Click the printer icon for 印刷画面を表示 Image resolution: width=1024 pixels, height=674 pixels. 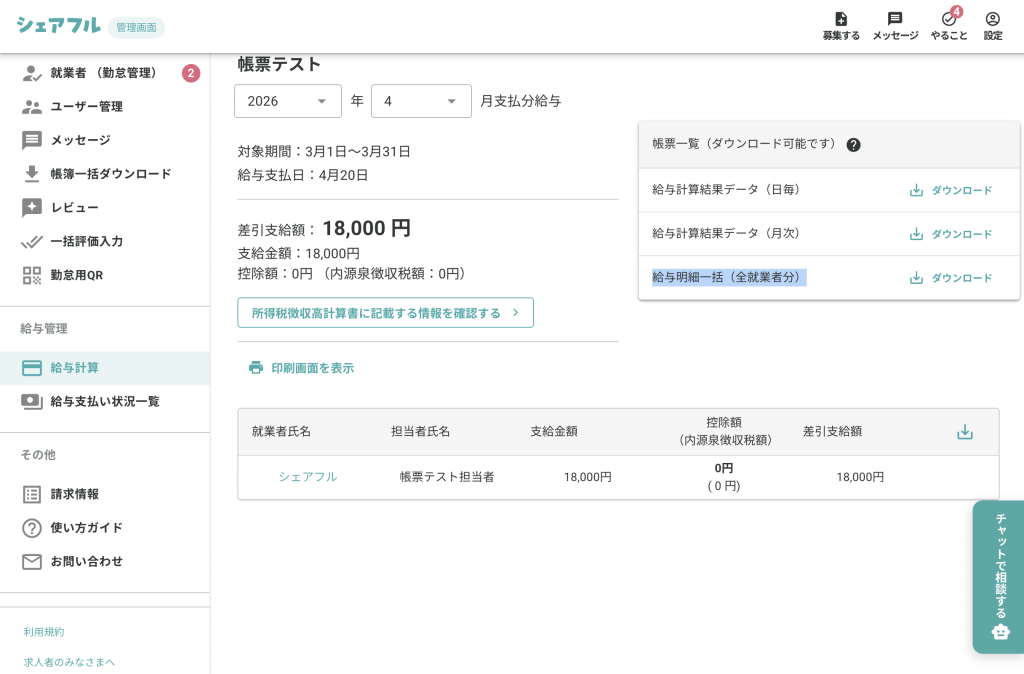[x=256, y=368]
